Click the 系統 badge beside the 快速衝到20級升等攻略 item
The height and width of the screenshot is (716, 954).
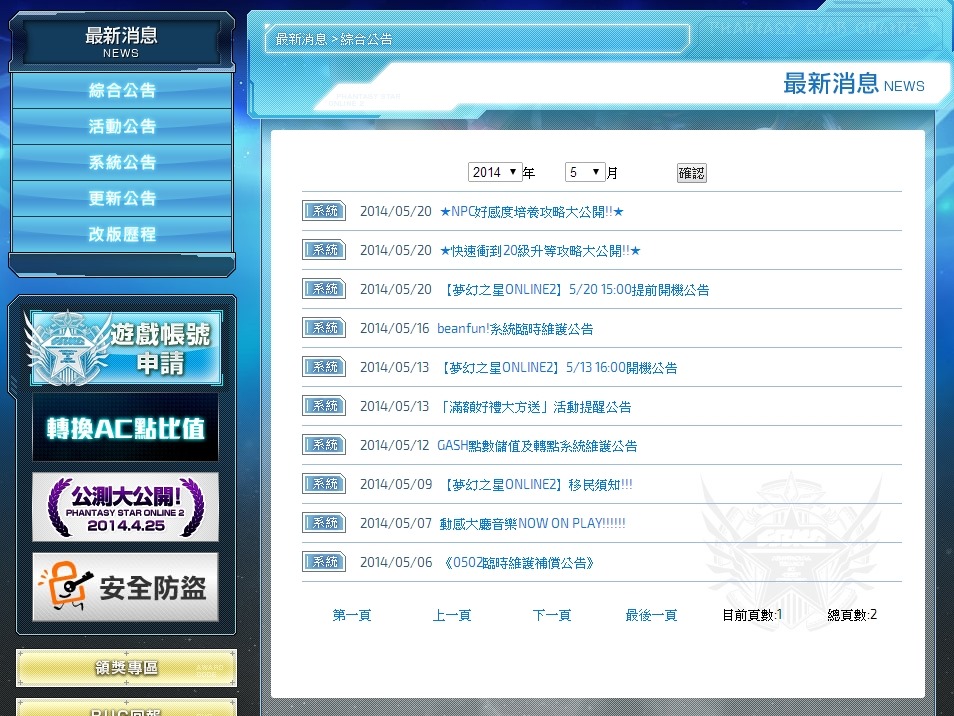(x=323, y=249)
